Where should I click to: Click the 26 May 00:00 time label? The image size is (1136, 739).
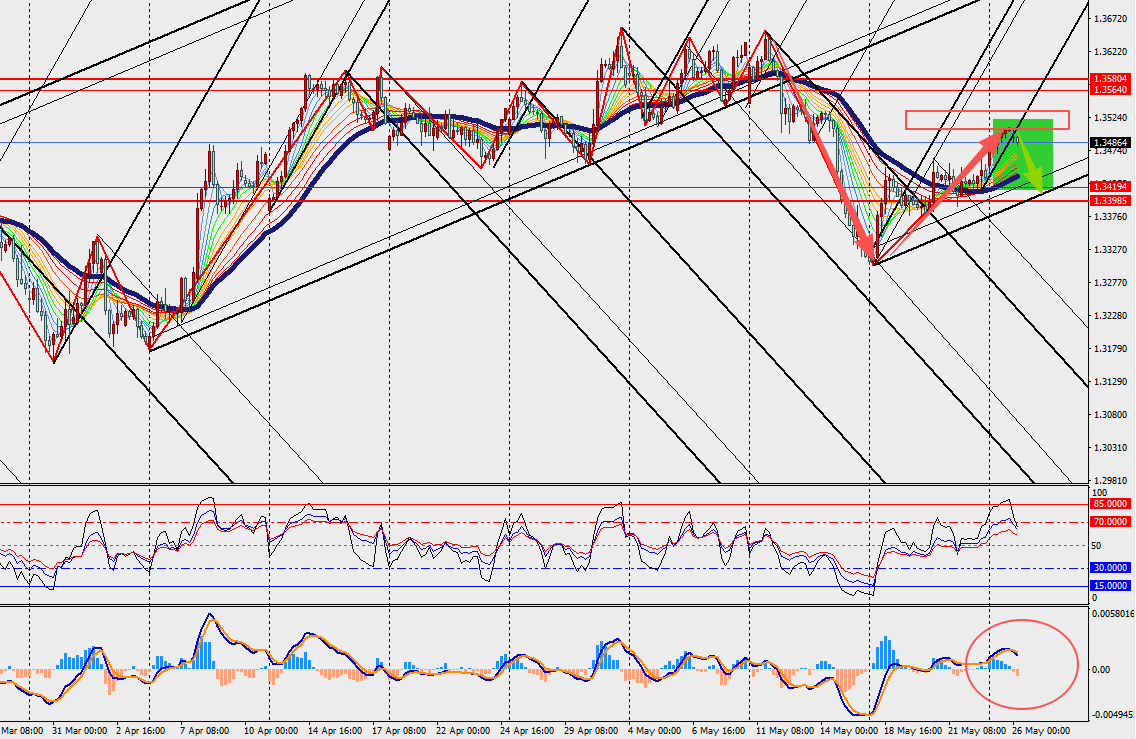click(x=1040, y=731)
